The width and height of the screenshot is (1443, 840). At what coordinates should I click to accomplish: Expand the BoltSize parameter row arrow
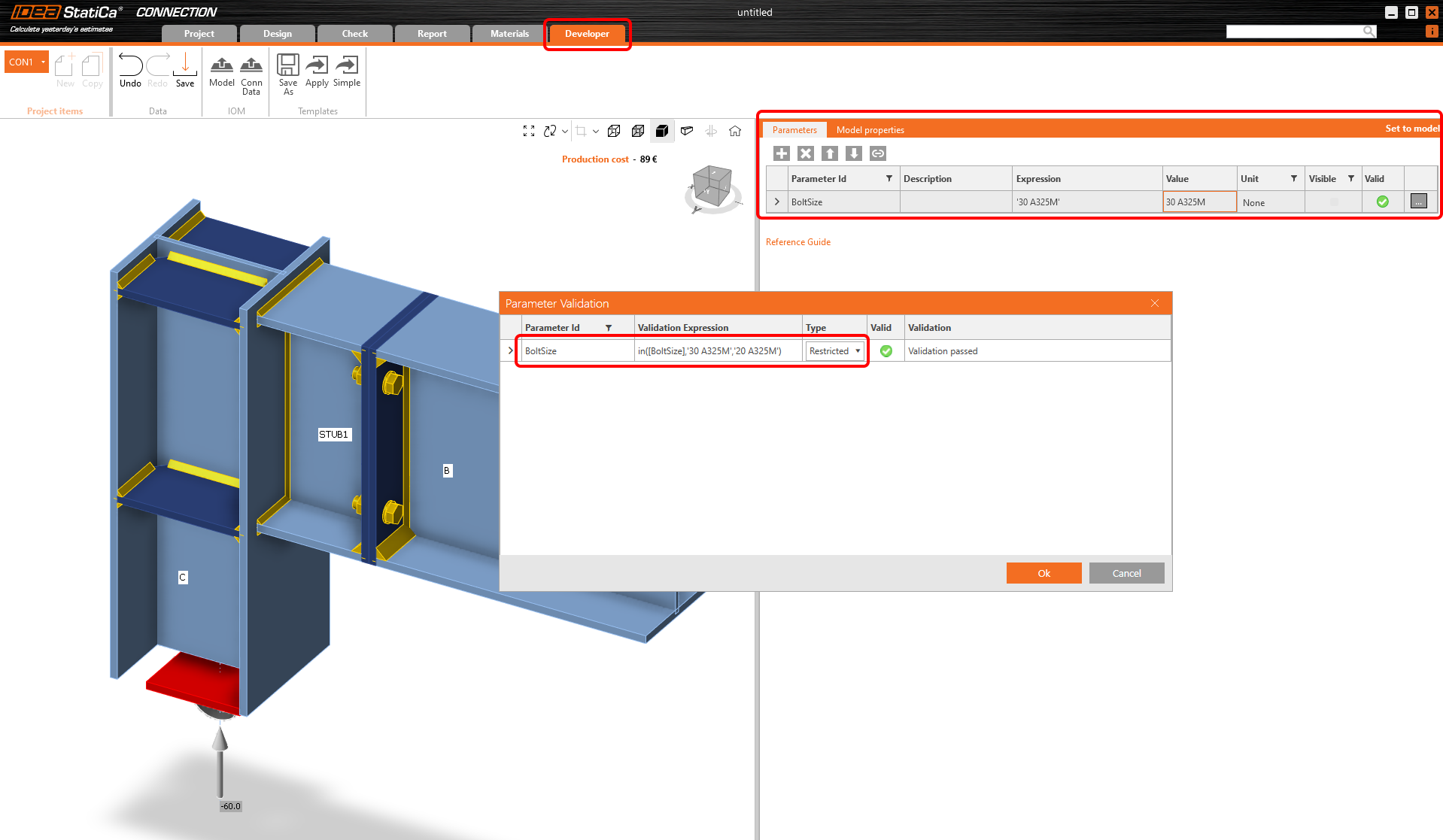point(776,202)
